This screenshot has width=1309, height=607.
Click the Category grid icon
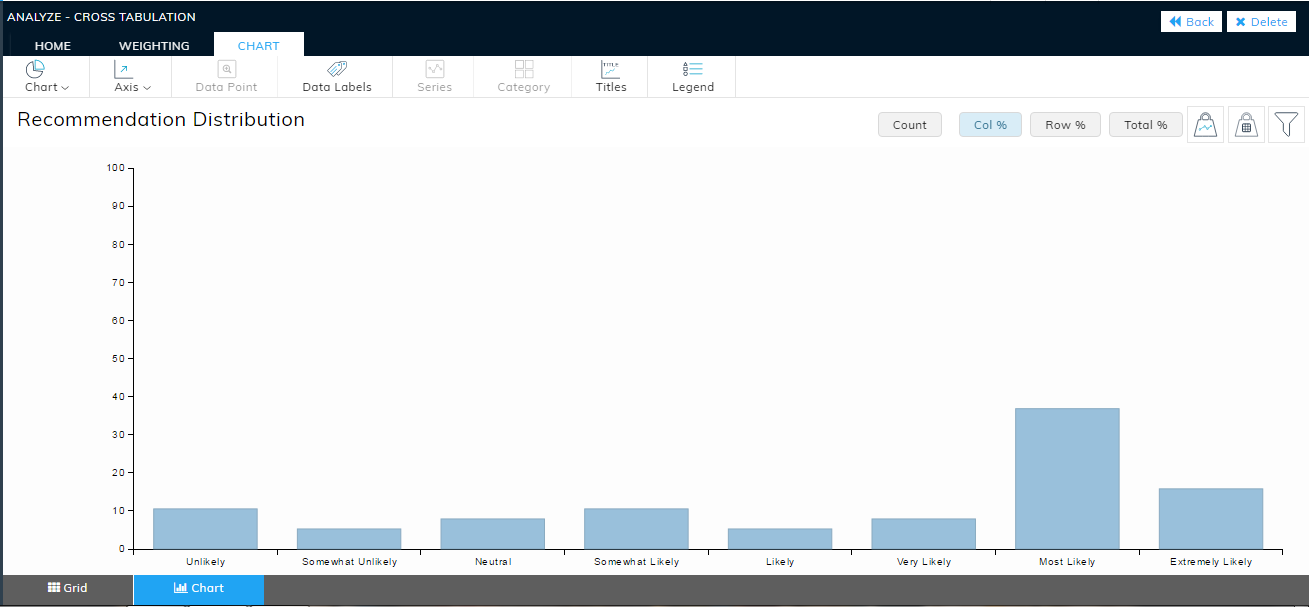pos(524,69)
